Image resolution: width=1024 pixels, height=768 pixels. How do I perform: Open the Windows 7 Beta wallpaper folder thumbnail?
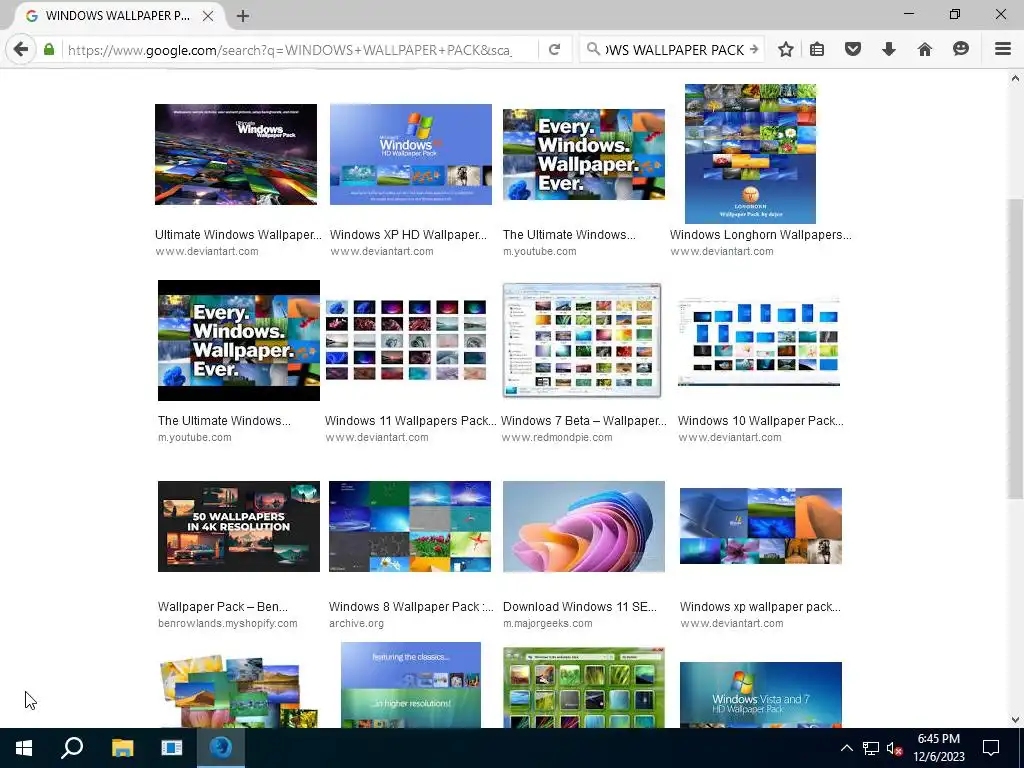[582, 340]
